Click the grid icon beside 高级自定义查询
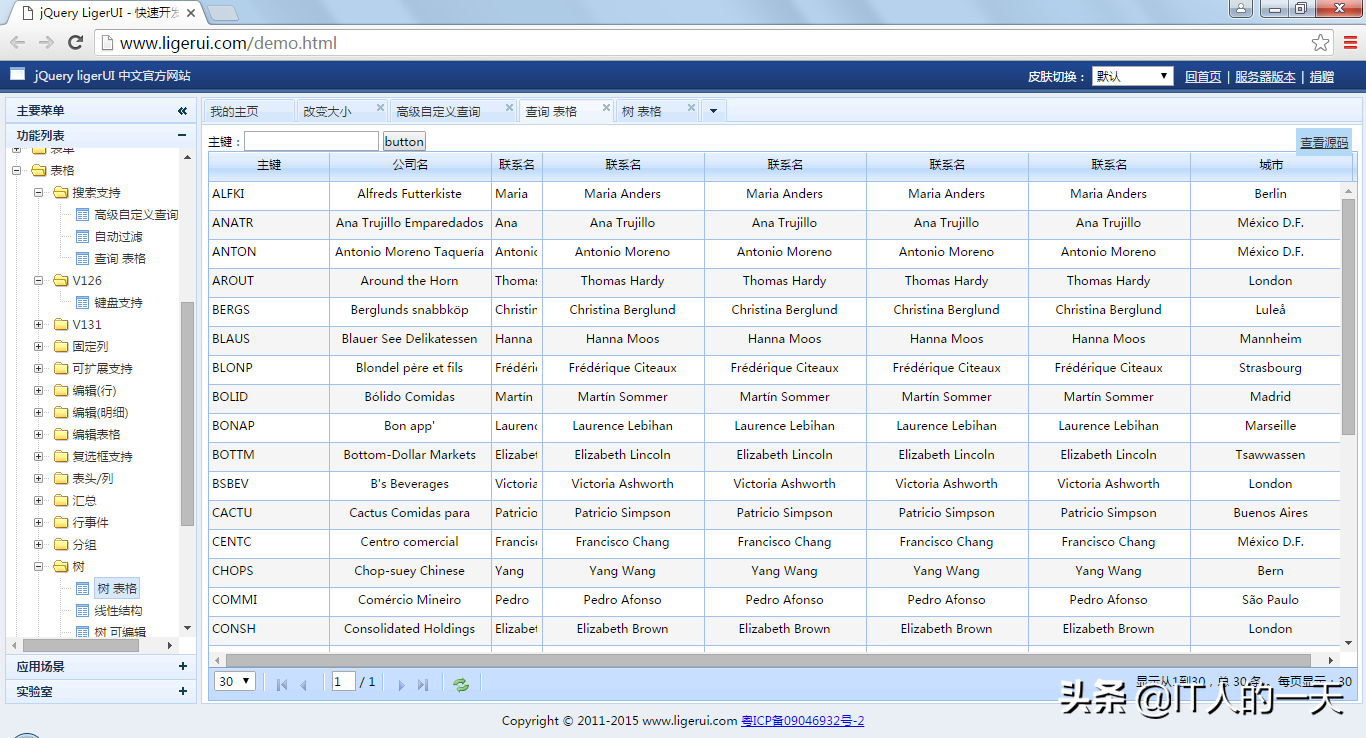 [82, 215]
